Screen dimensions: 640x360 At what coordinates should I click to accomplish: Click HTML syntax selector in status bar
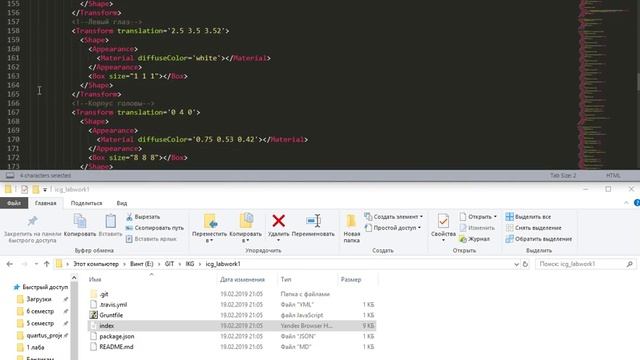coord(613,176)
